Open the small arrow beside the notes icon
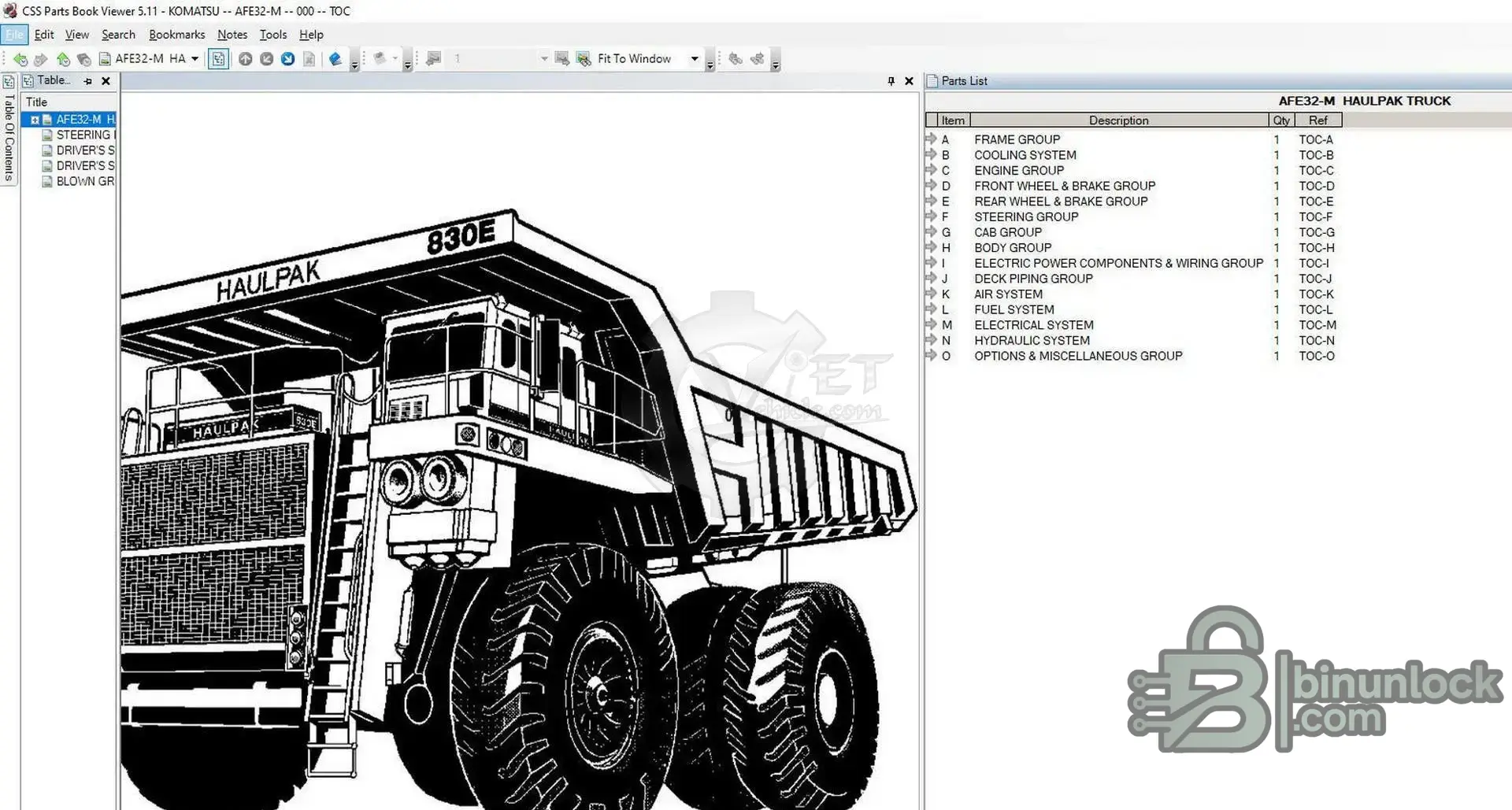1512x810 pixels. tap(395, 59)
